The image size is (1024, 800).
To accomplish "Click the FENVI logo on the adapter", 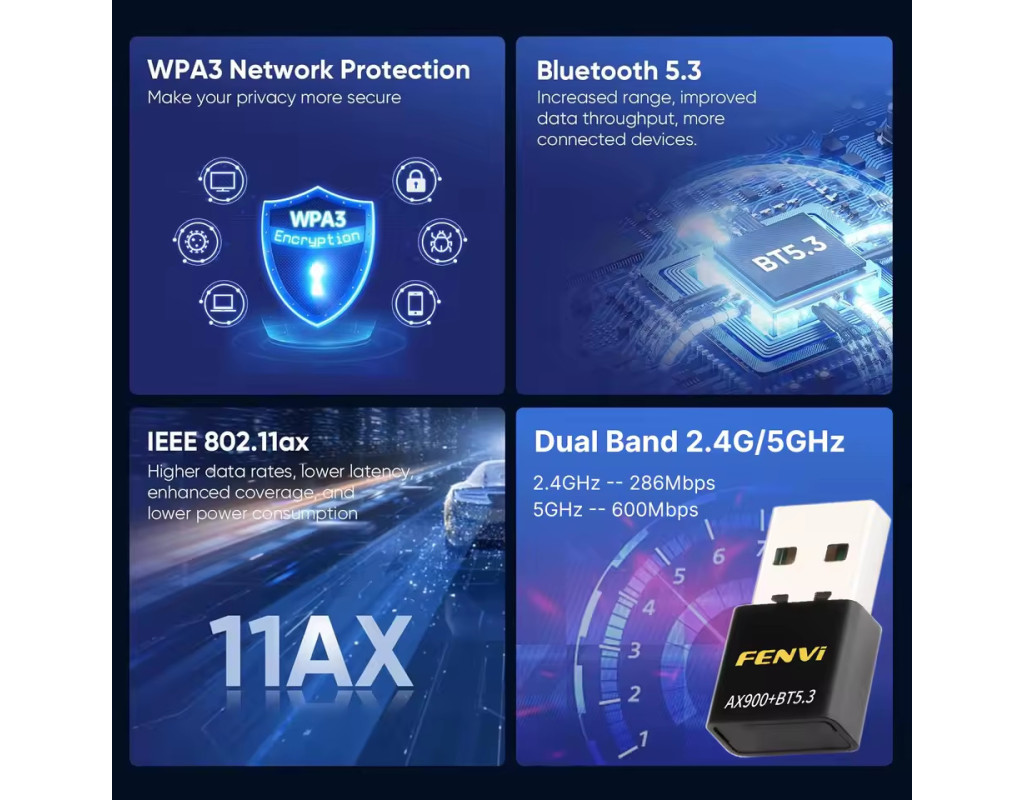I will [780, 656].
